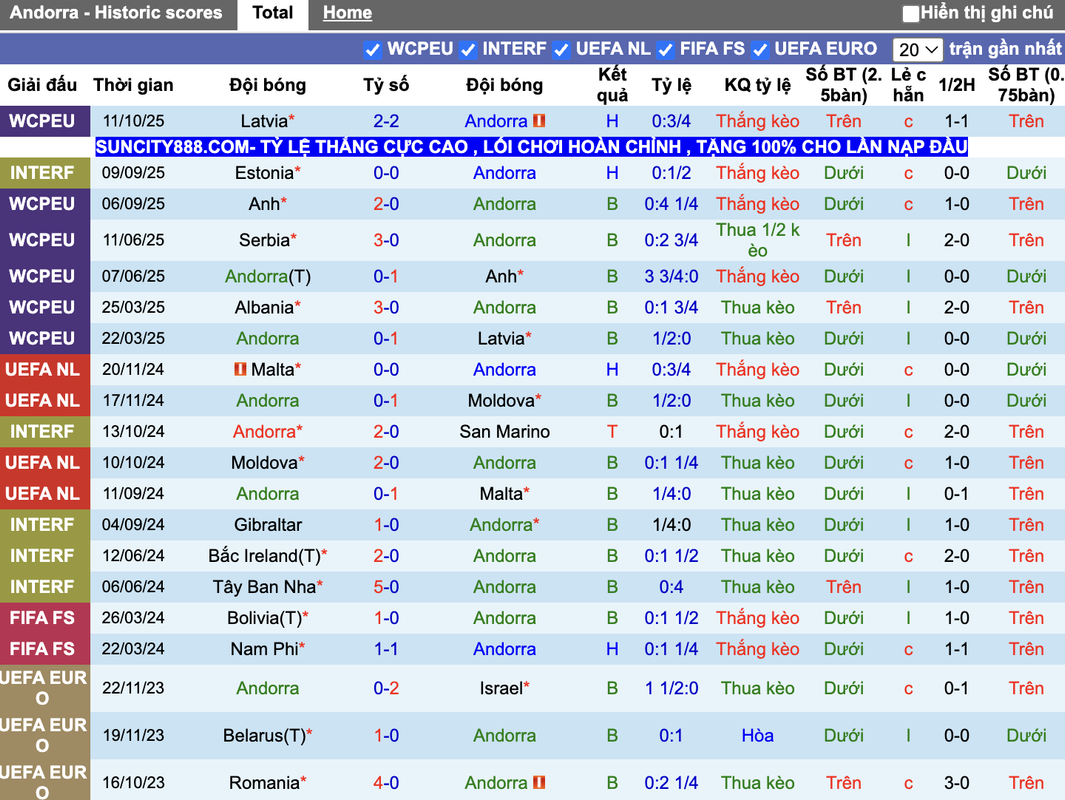1065x800 pixels.
Task: Click the 3-0 half-time score in Romania row
Action: coord(956,783)
